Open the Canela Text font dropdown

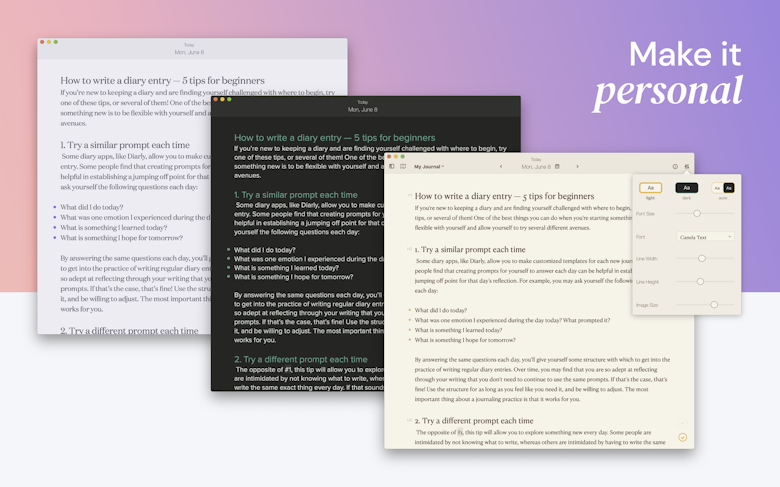point(705,237)
